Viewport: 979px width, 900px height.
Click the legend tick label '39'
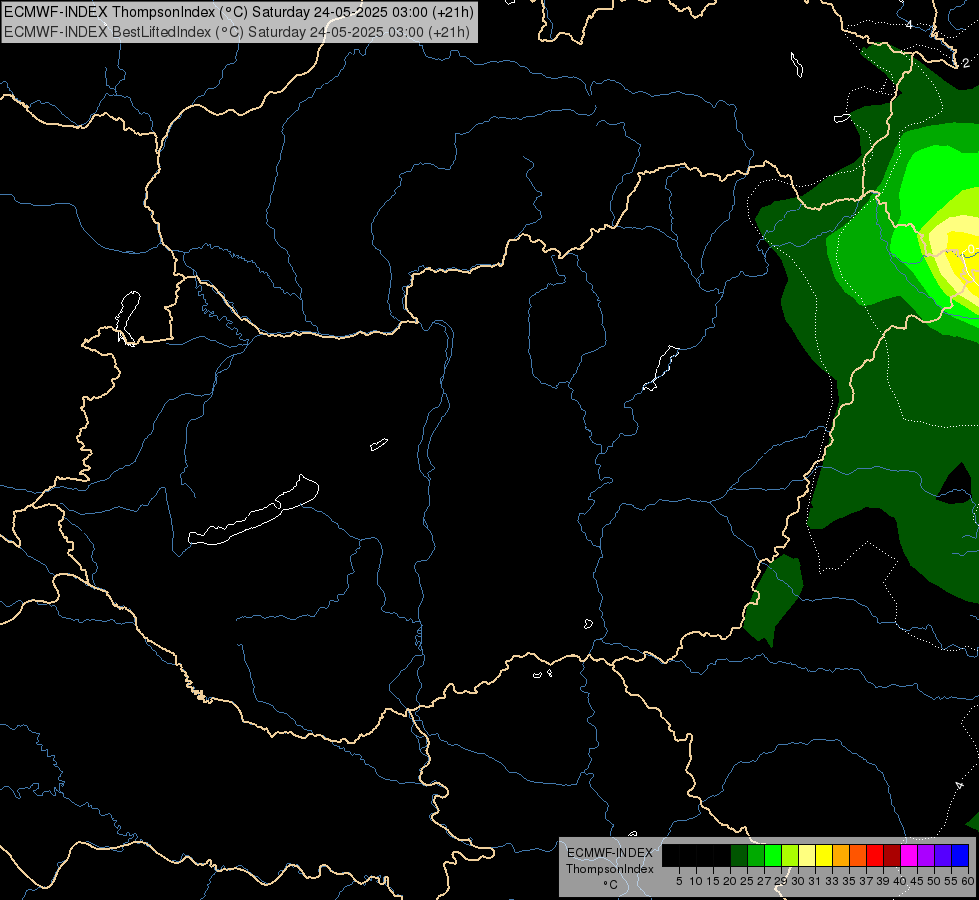(883, 881)
